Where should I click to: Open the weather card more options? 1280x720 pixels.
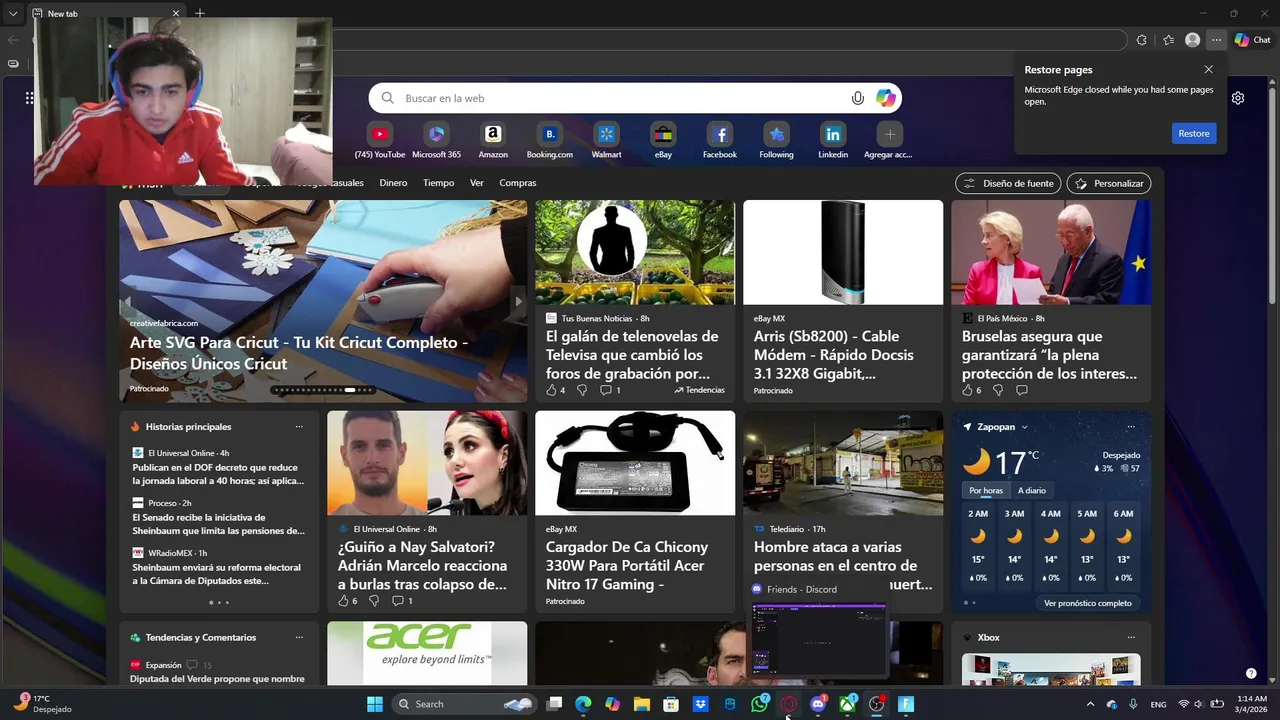coord(1131,427)
